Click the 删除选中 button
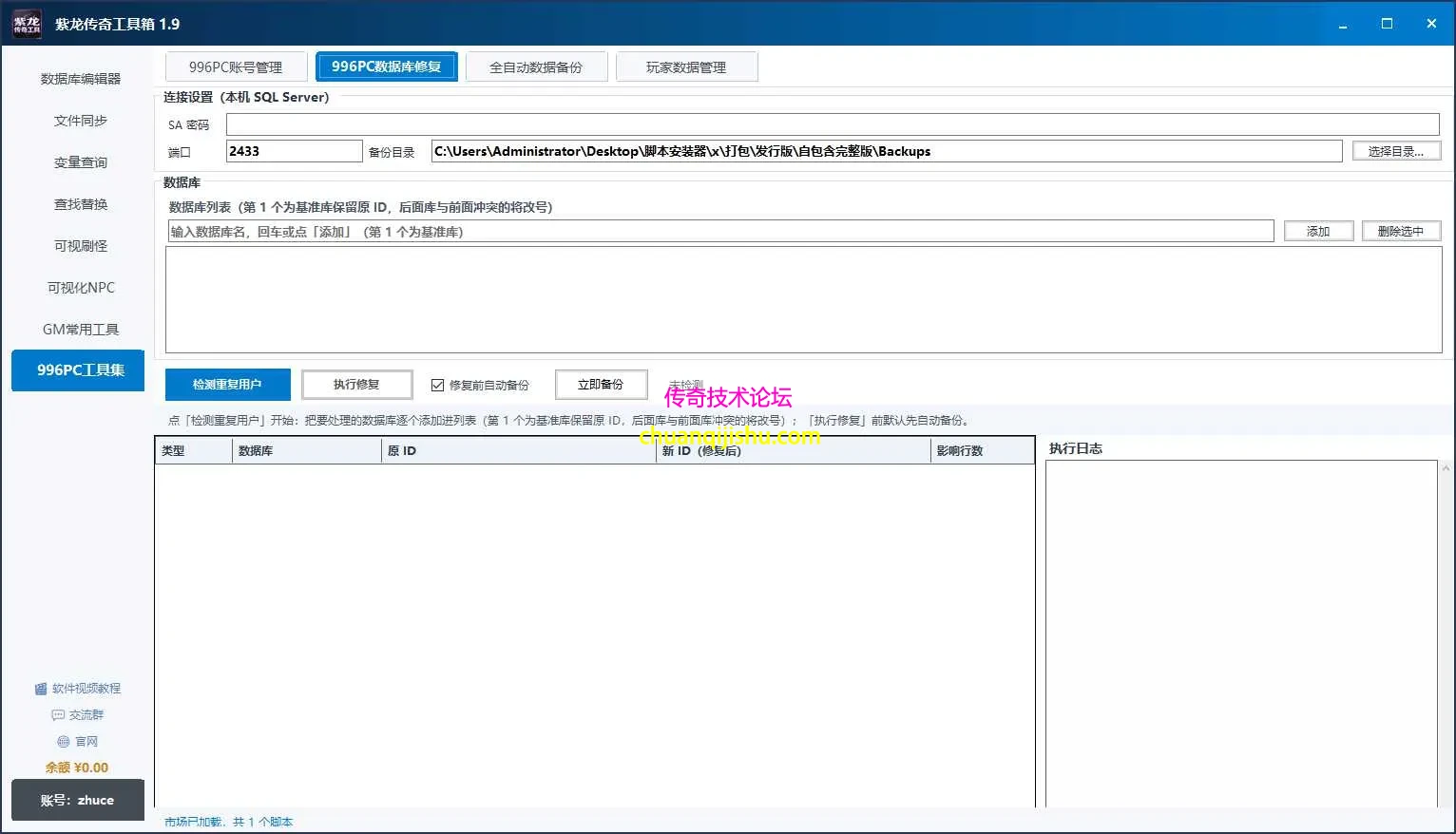The width and height of the screenshot is (1456, 834). click(1401, 231)
